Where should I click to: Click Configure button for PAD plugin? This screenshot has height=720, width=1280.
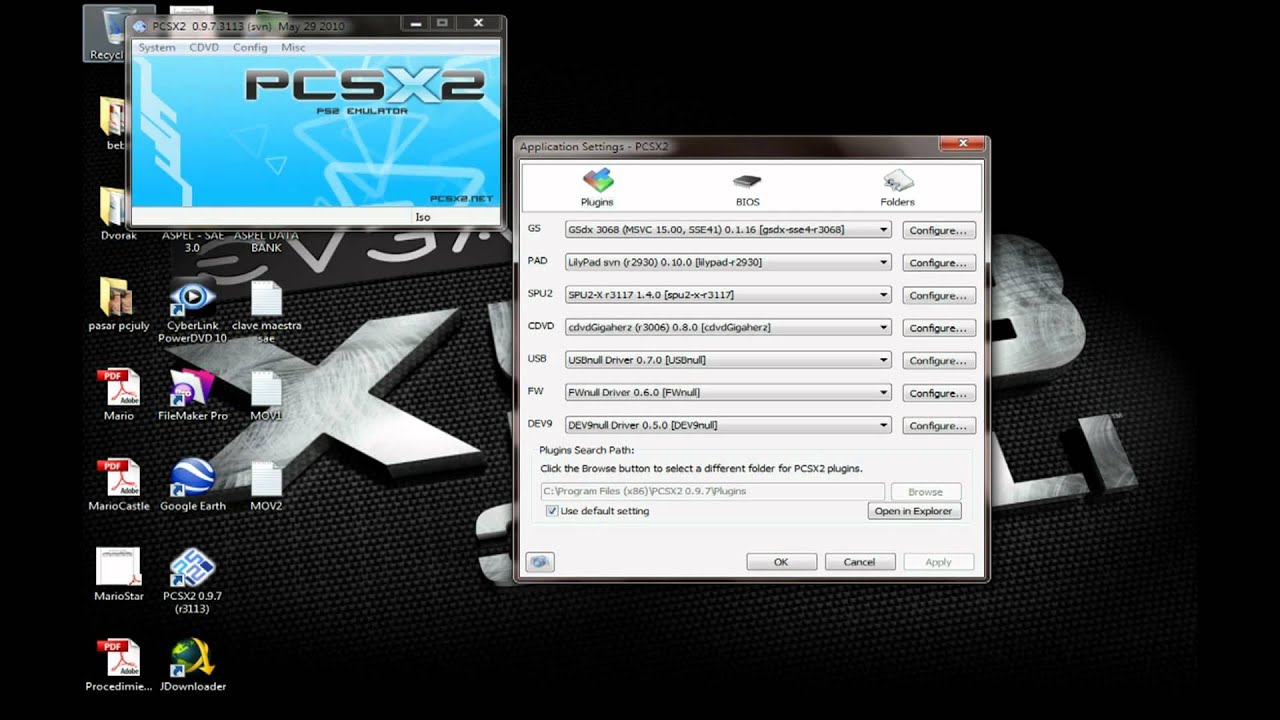click(x=938, y=263)
